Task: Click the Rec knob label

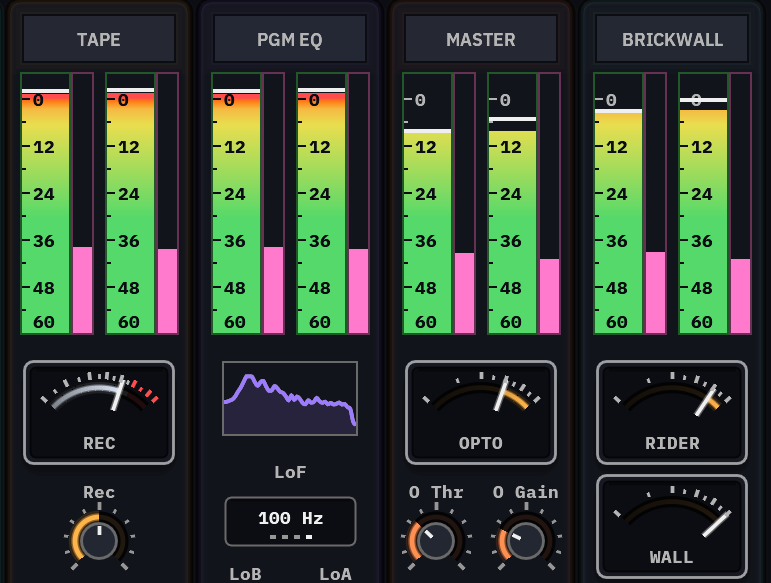Action: 99,492
